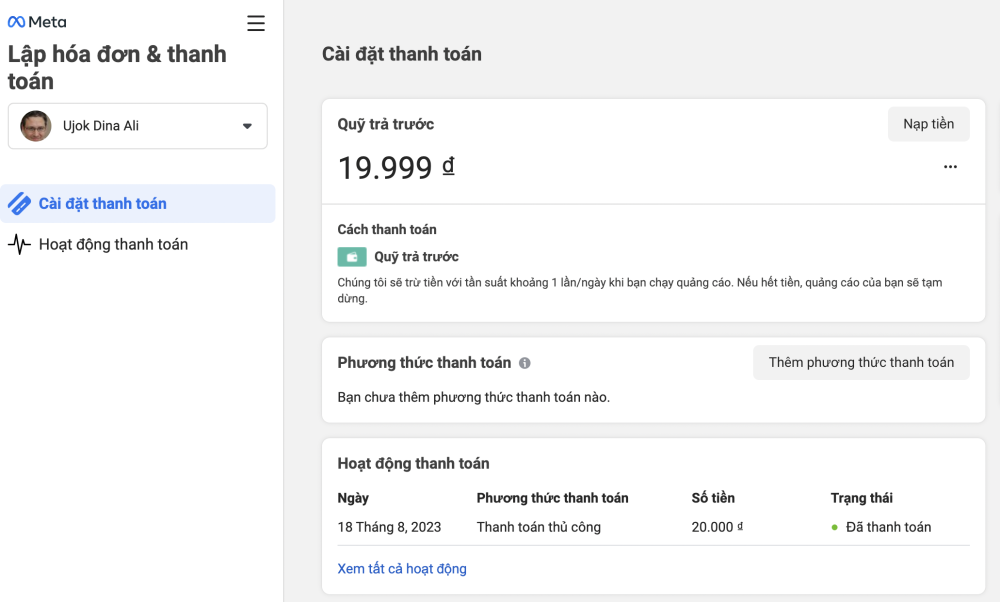Open the three-dot menu for Quỹ trả trước
1000x602 pixels.
pos(950,166)
